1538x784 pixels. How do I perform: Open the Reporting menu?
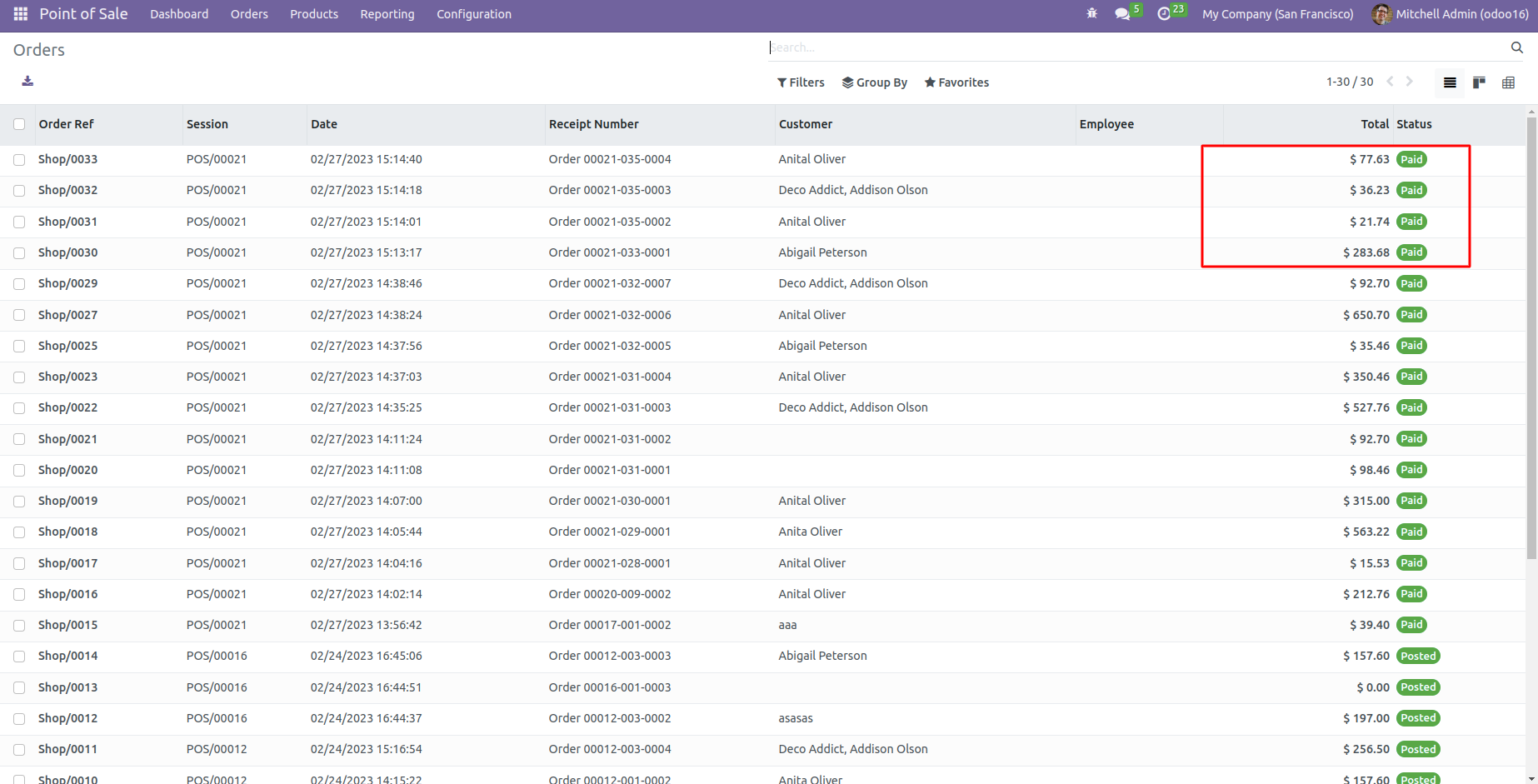tap(387, 14)
